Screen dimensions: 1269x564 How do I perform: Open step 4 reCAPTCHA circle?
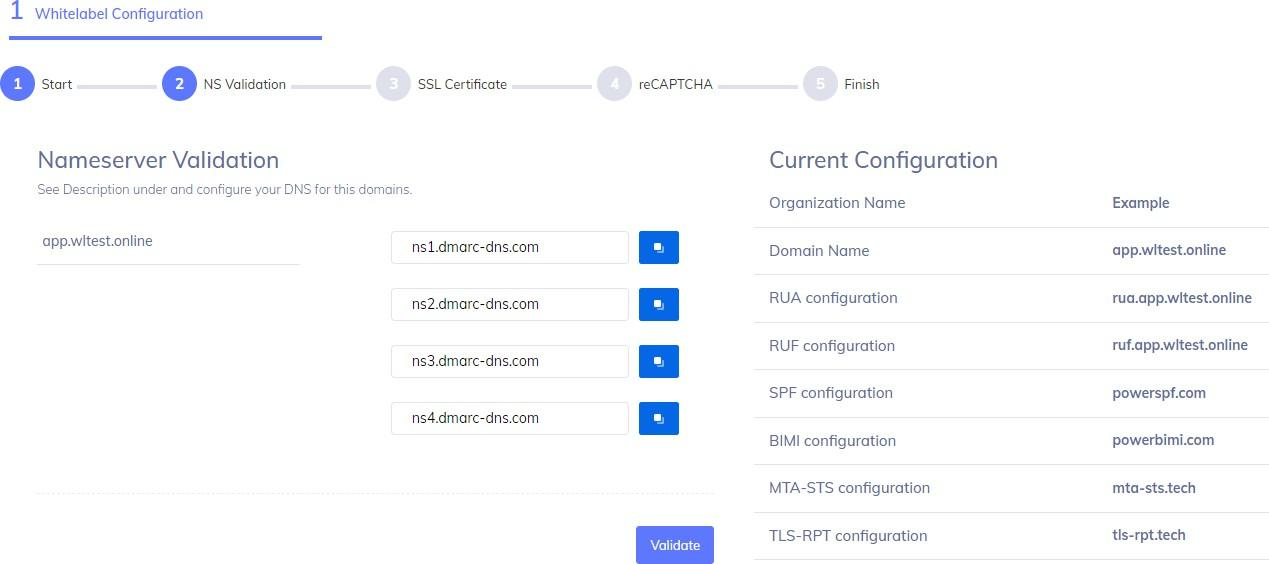pyautogui.click(x=614, y=84)
